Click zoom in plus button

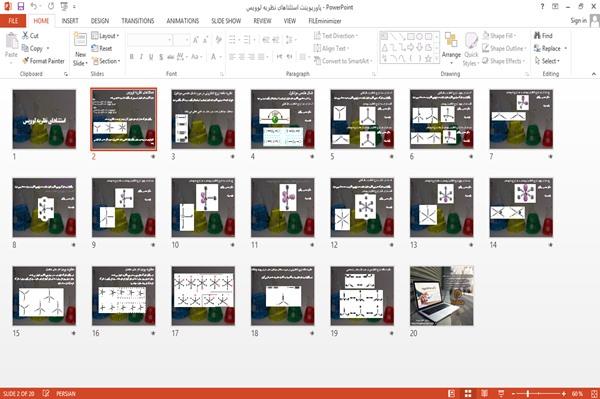[564, 394]
